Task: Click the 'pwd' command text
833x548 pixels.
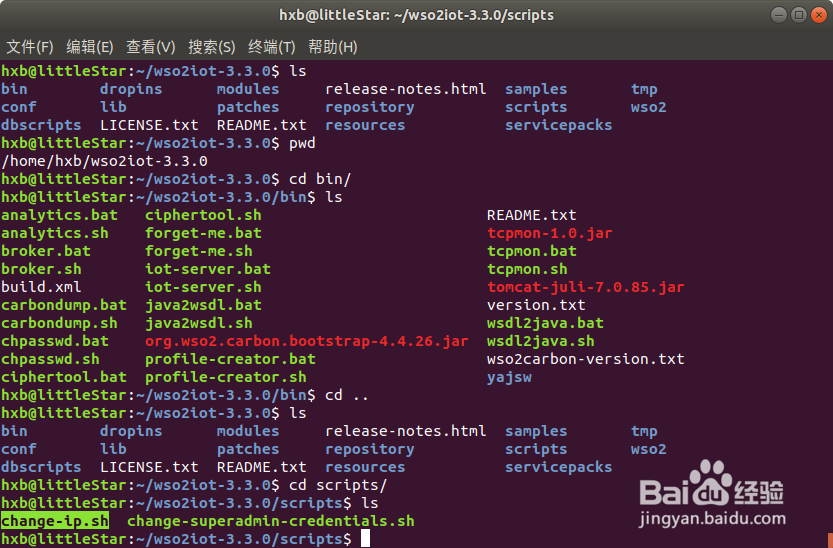Action: [302, 143]
